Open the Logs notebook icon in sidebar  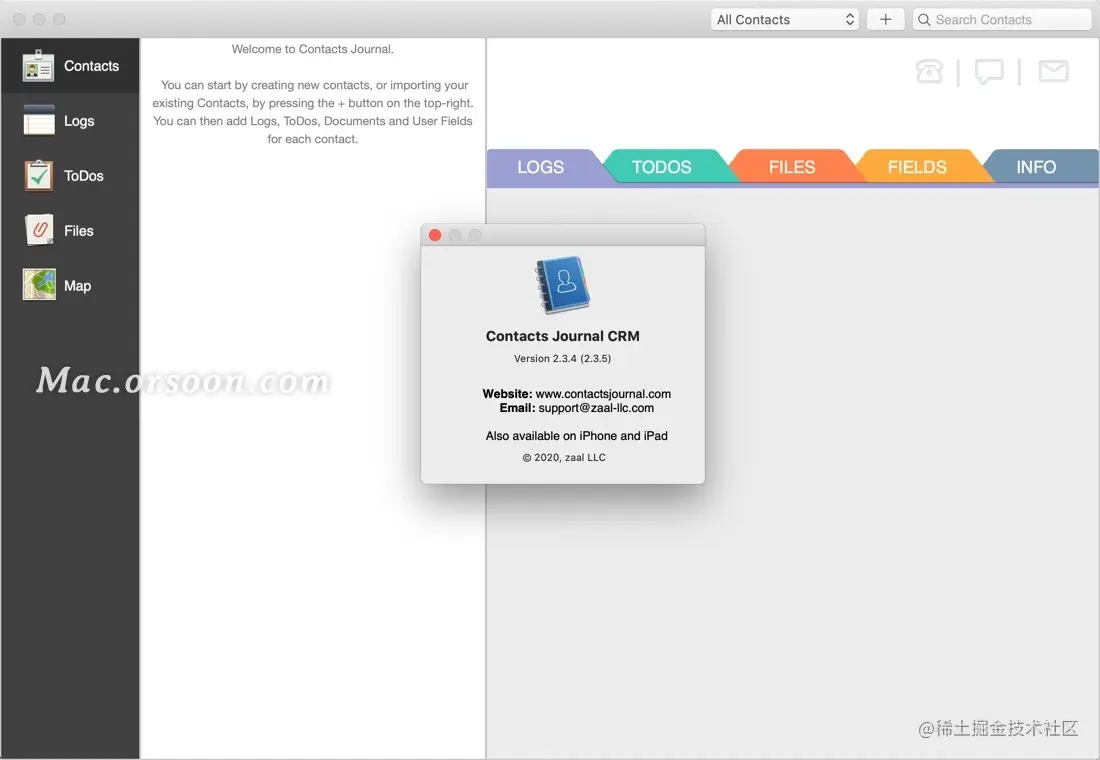tap(39, 120)
